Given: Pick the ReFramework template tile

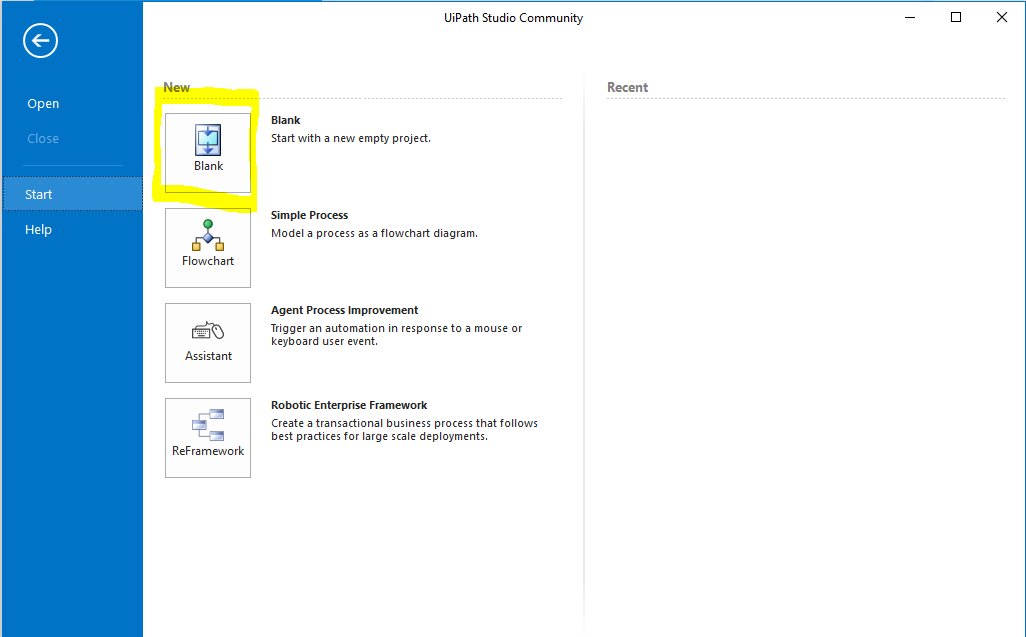Looking at the screenshot, I should [207, 438].
